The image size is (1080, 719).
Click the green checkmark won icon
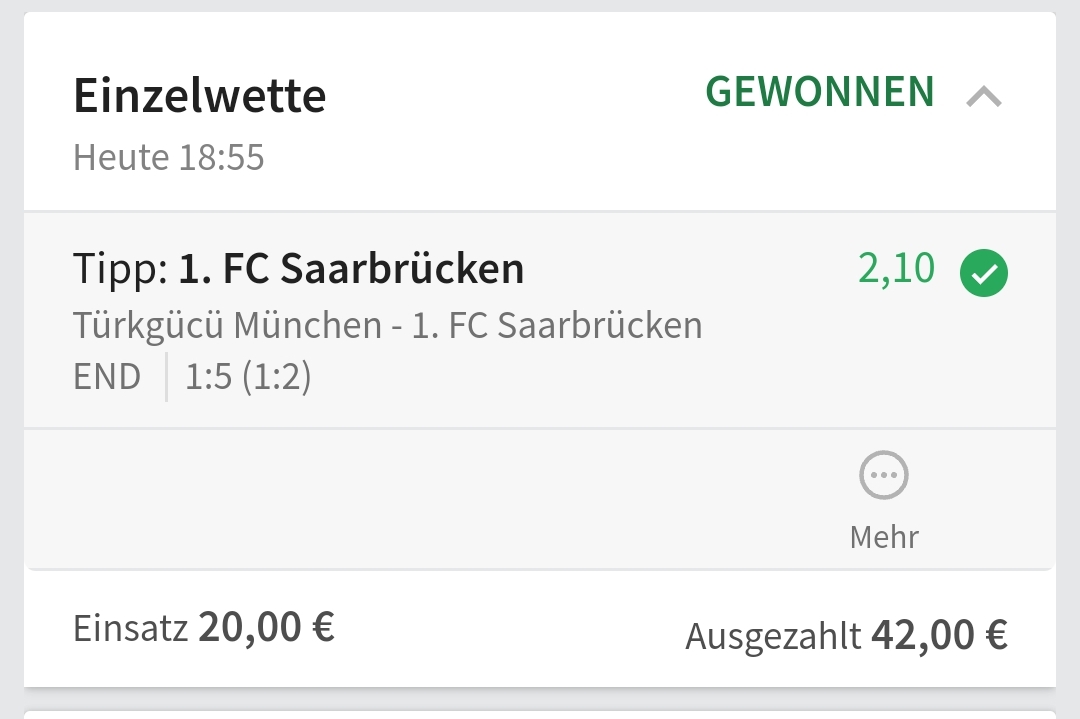point(984,275)
